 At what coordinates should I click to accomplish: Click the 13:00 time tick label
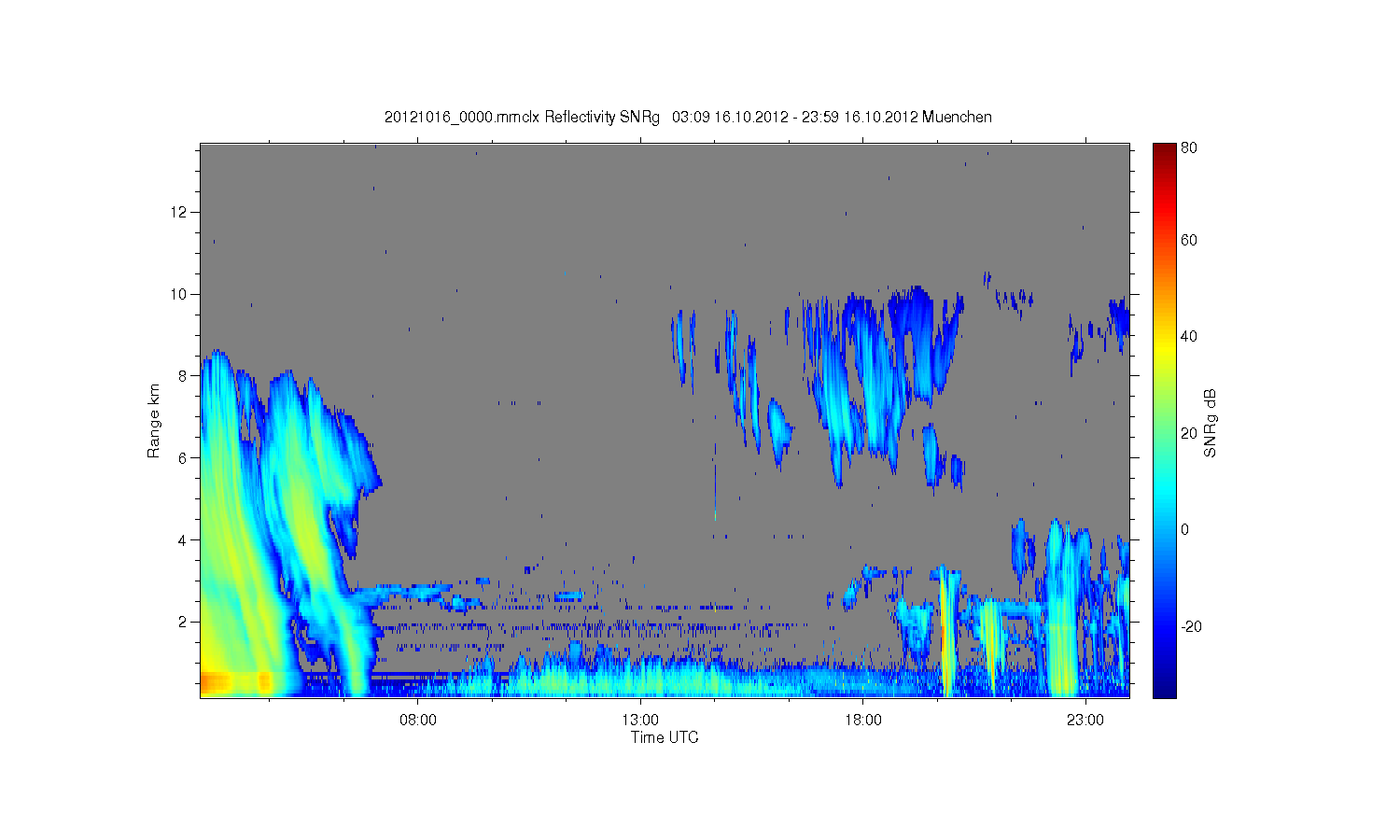[640, 721]
